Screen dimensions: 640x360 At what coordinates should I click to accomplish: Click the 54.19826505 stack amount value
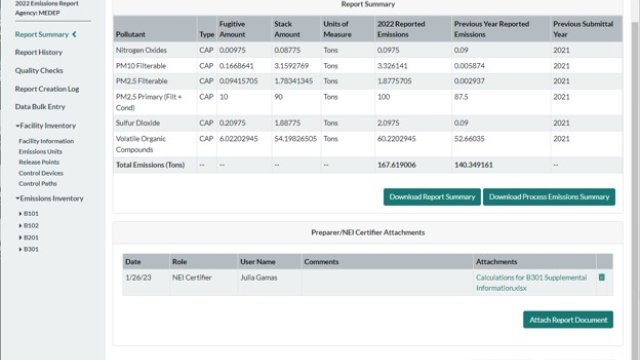point(296,139)
